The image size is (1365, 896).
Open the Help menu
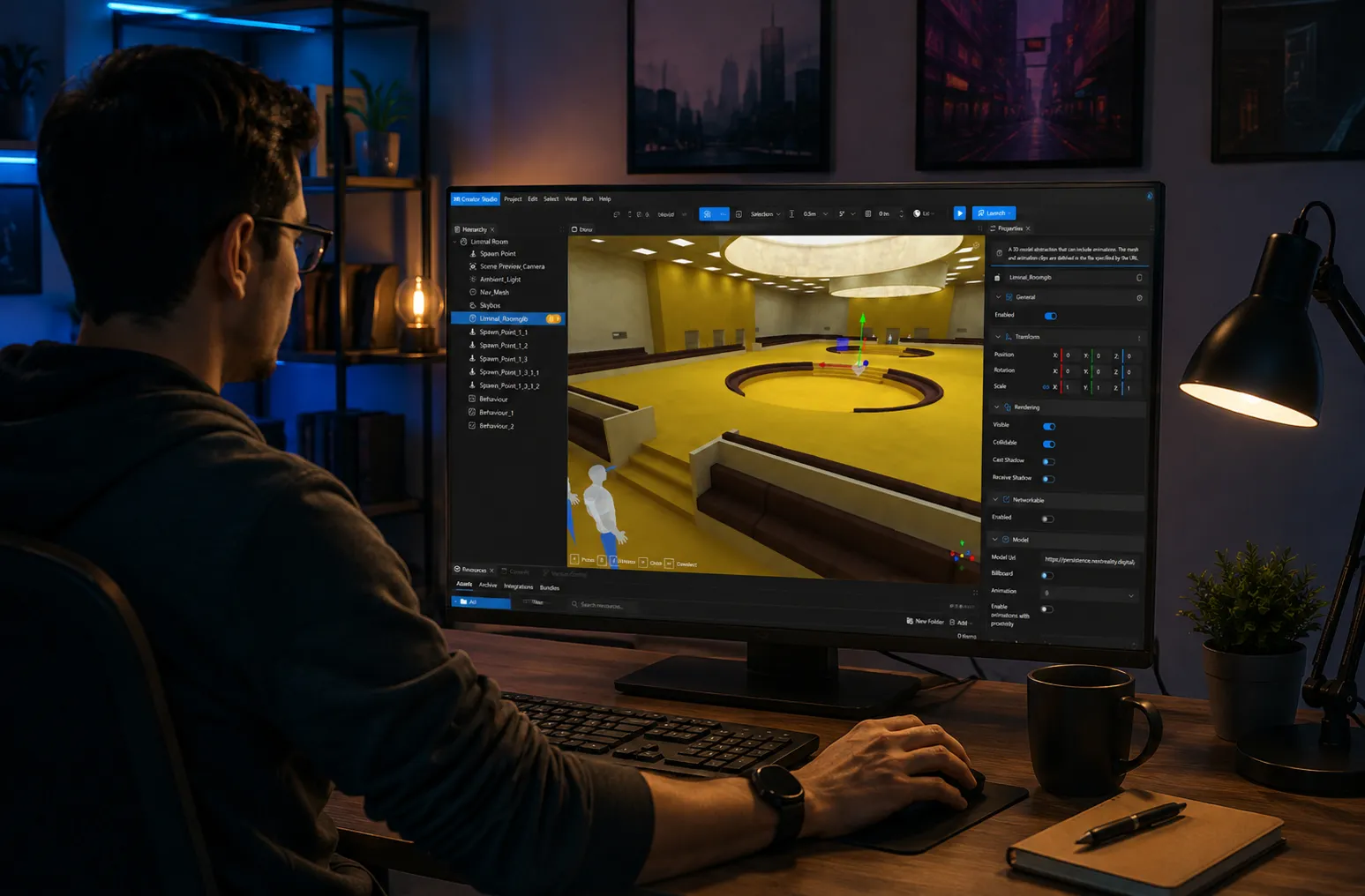pos(605,199)
